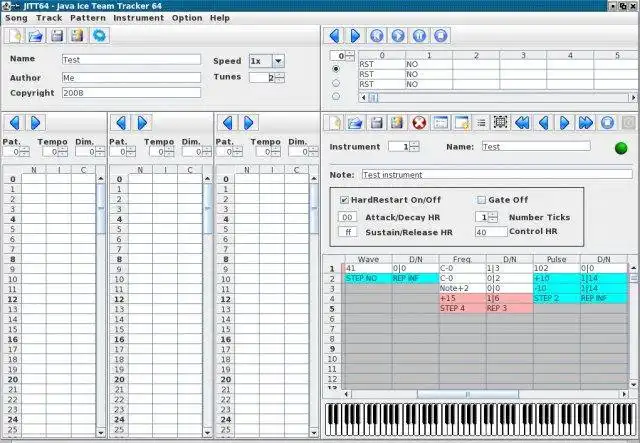The width and height of the screenshot is (640, 443).
Task: Select the second voice radio button
Action: pyautogui.click(x=336, y=83)
